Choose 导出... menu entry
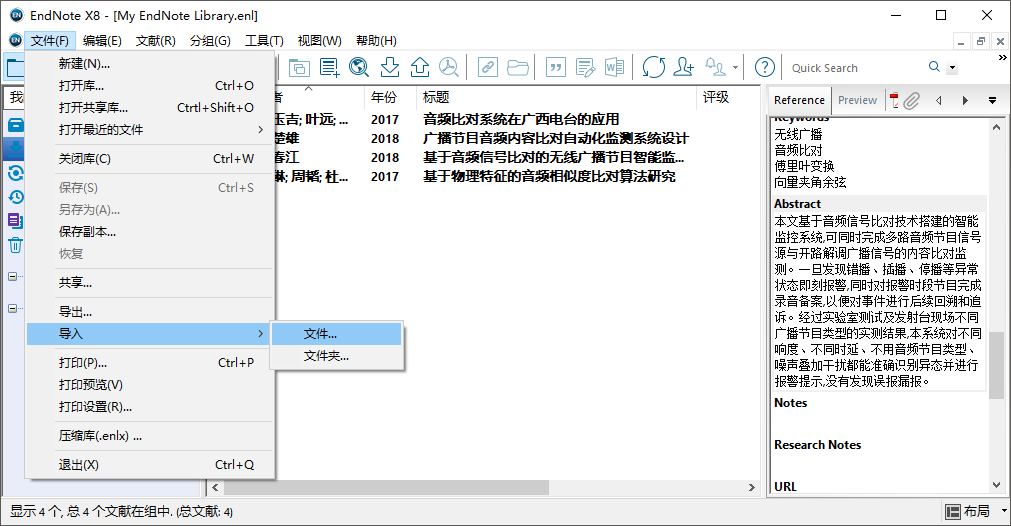This screenshot has width=1011, height=526. pyautogui.click(x=150, y=312)
